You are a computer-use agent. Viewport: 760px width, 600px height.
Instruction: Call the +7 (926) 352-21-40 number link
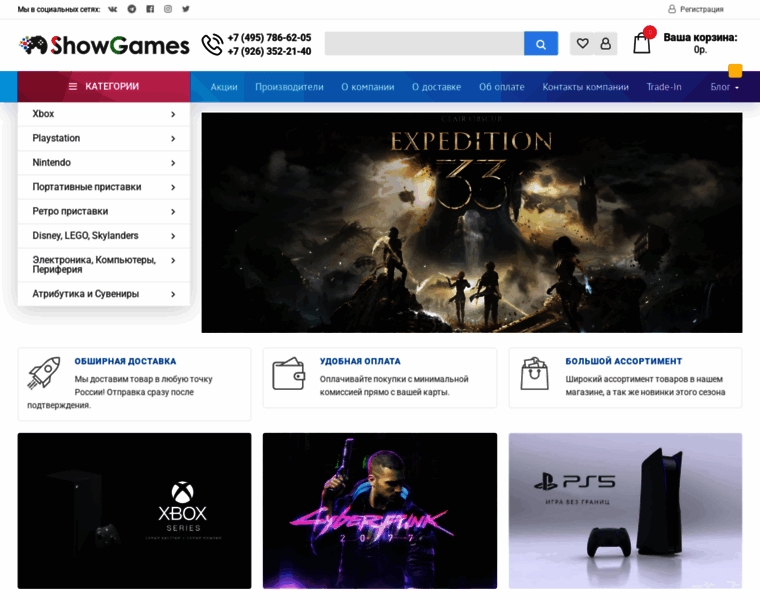click(269, 51)
